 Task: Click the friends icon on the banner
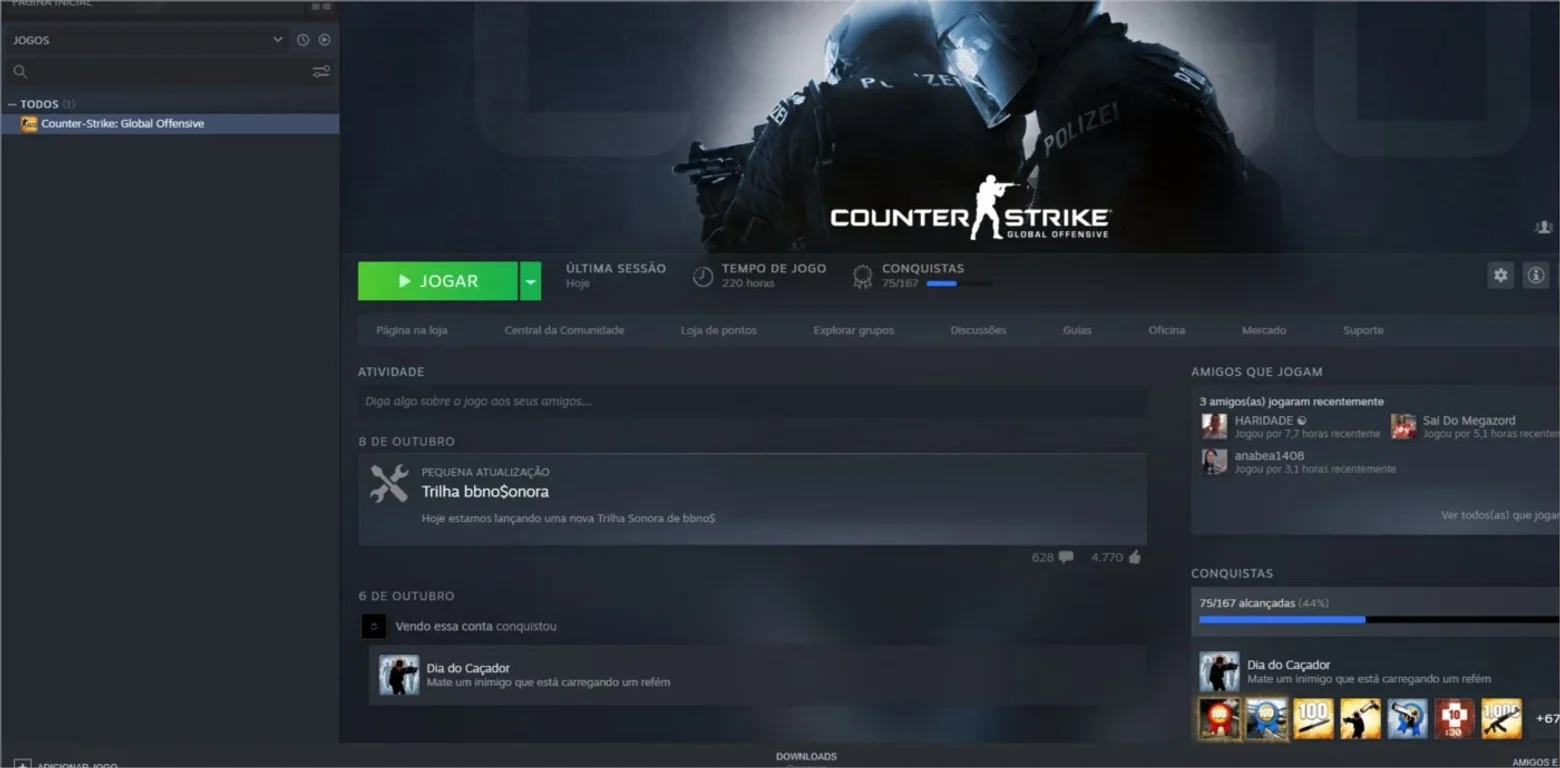pyautogui.click(x=1544, y=228)
